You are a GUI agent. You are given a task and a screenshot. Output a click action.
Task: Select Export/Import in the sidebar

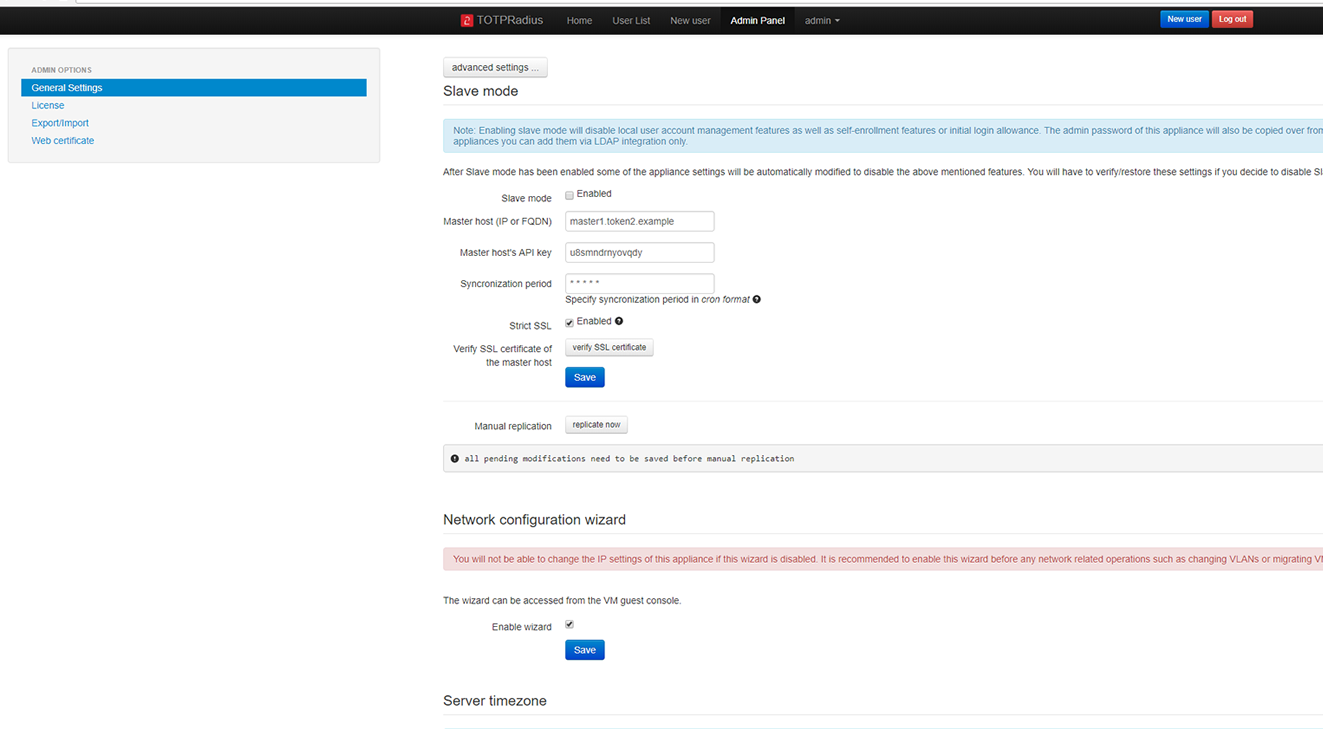tap(62, 122)
